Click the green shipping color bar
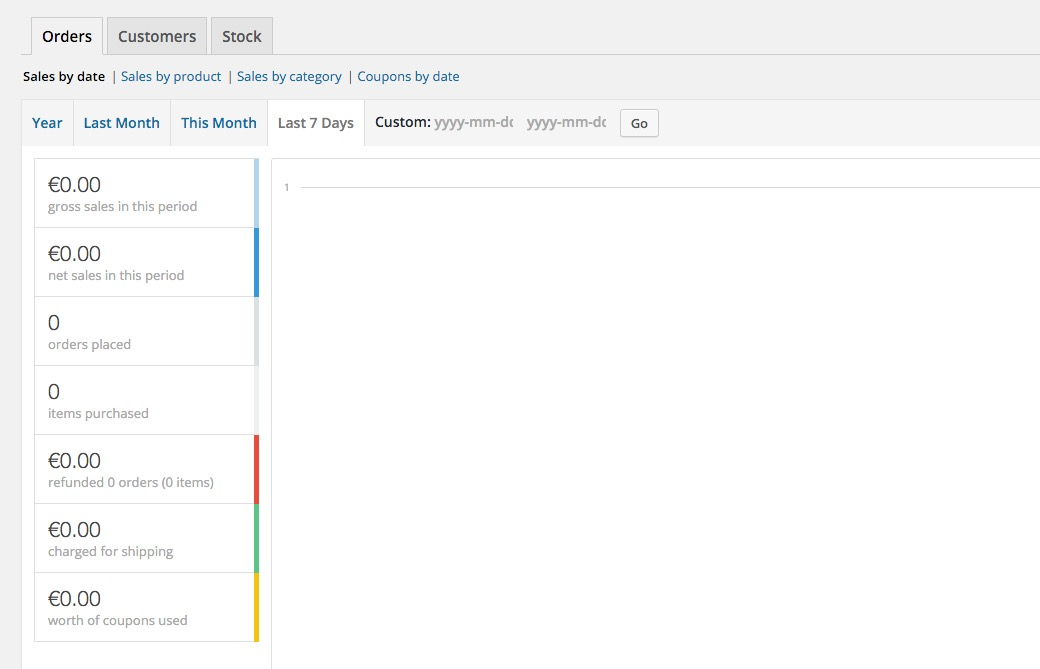 (x=257, y=538)
